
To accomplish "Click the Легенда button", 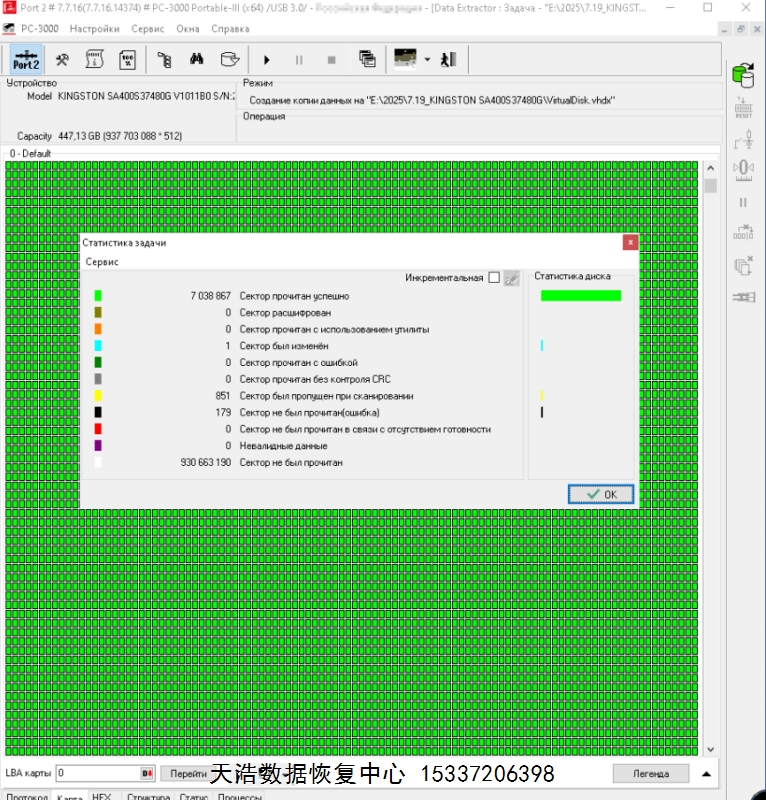I will point(650,773).
